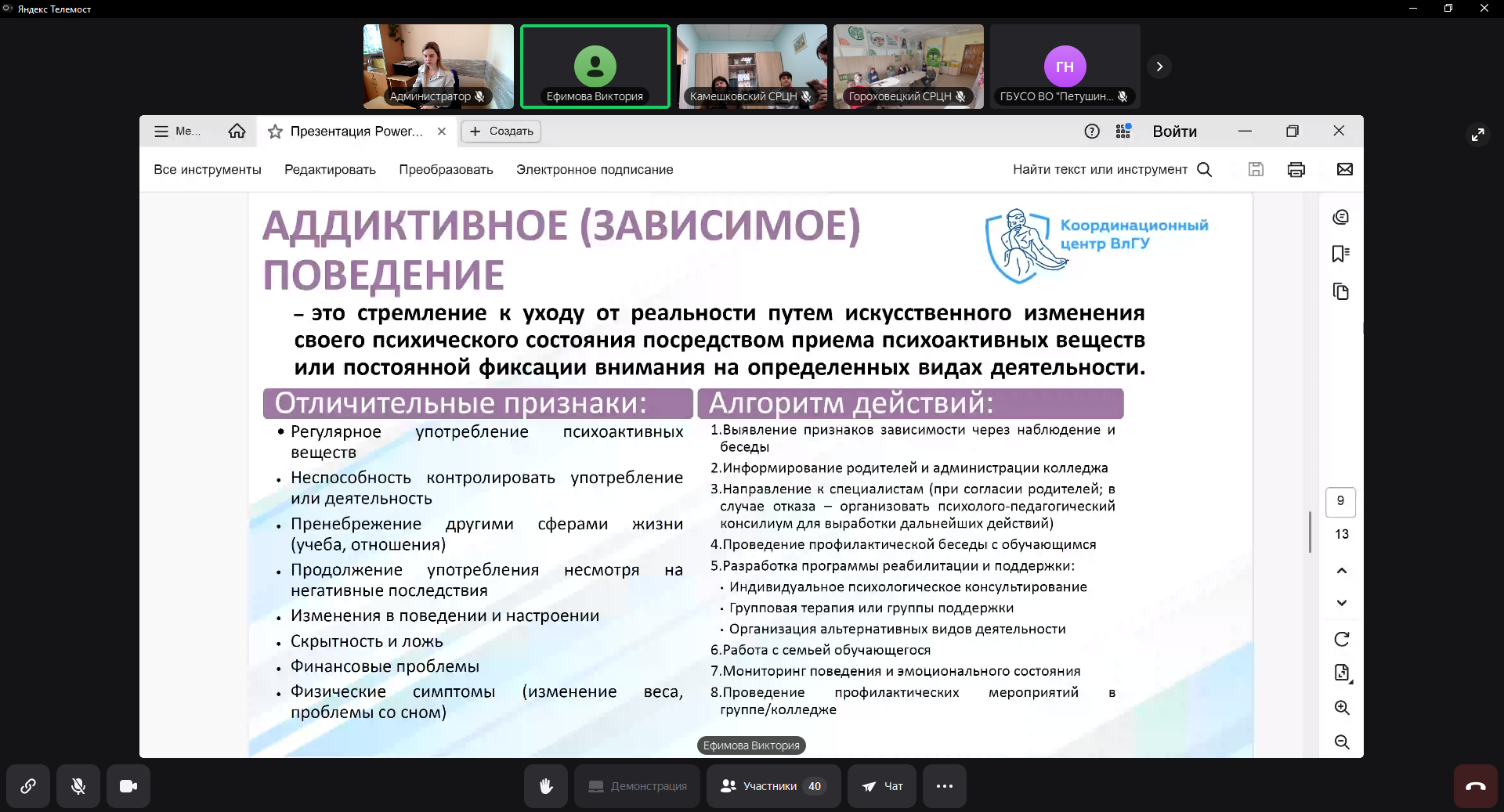Toggle the camera on or off
The height and width of the screenshot is (812, 1504).
(x=128, y=786)
